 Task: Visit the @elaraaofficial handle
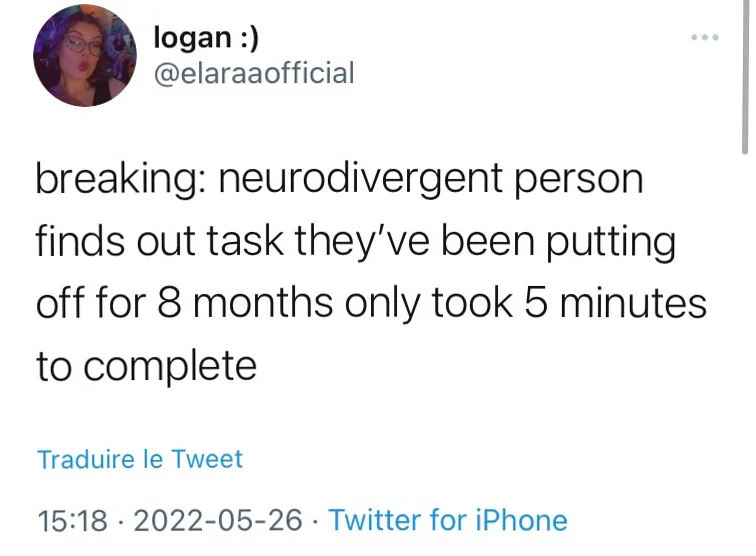254,73
